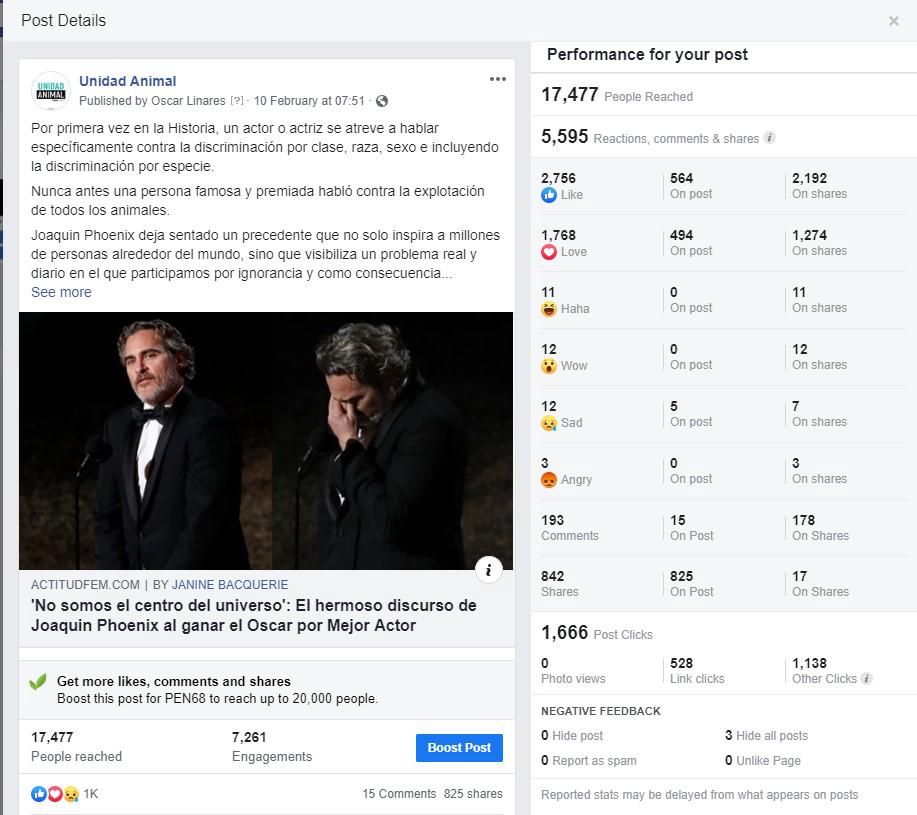Click the Haha emoji icon in stats

click(549, 309)
